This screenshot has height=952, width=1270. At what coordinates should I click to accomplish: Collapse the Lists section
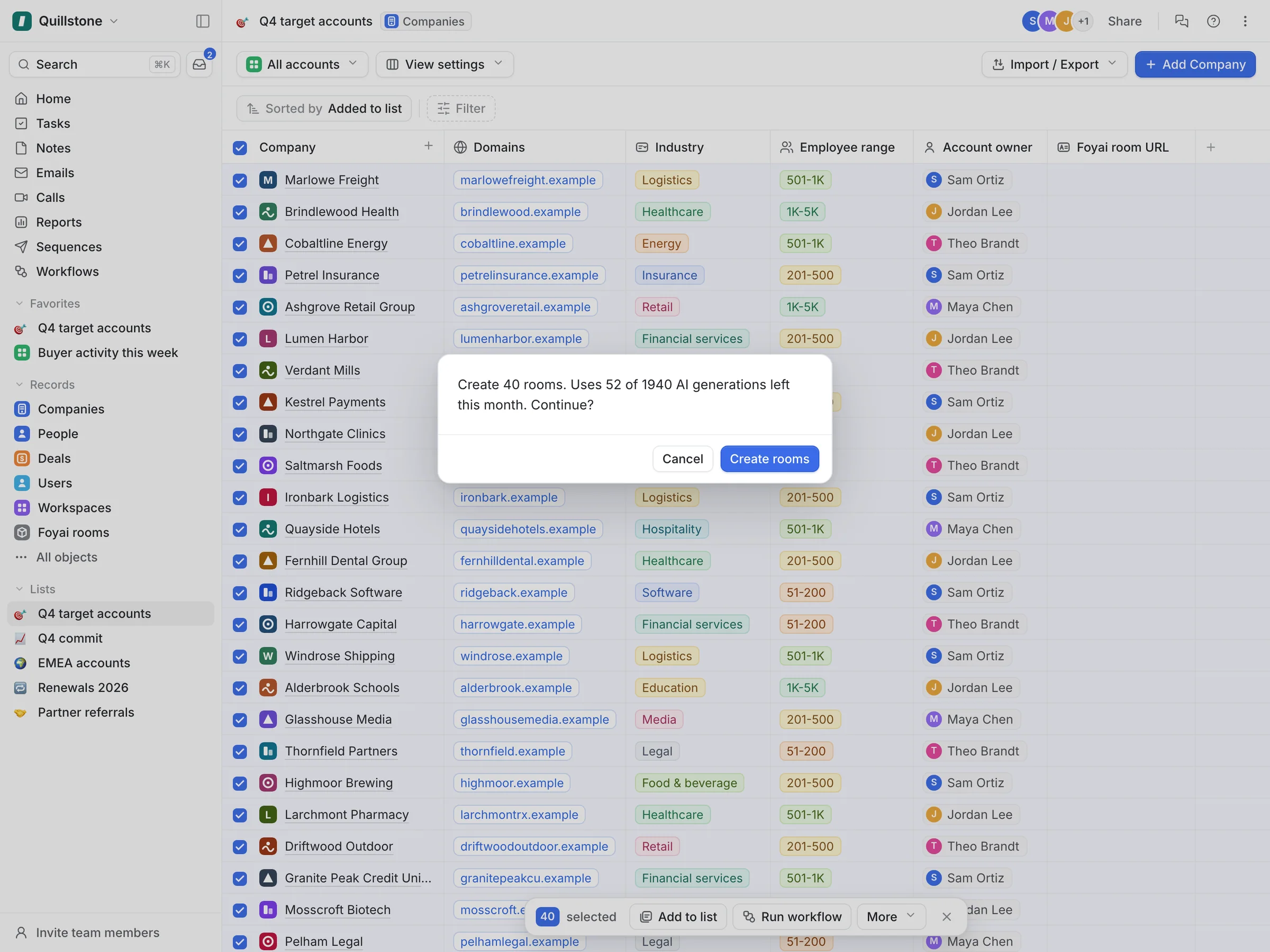tap(35, 589)
